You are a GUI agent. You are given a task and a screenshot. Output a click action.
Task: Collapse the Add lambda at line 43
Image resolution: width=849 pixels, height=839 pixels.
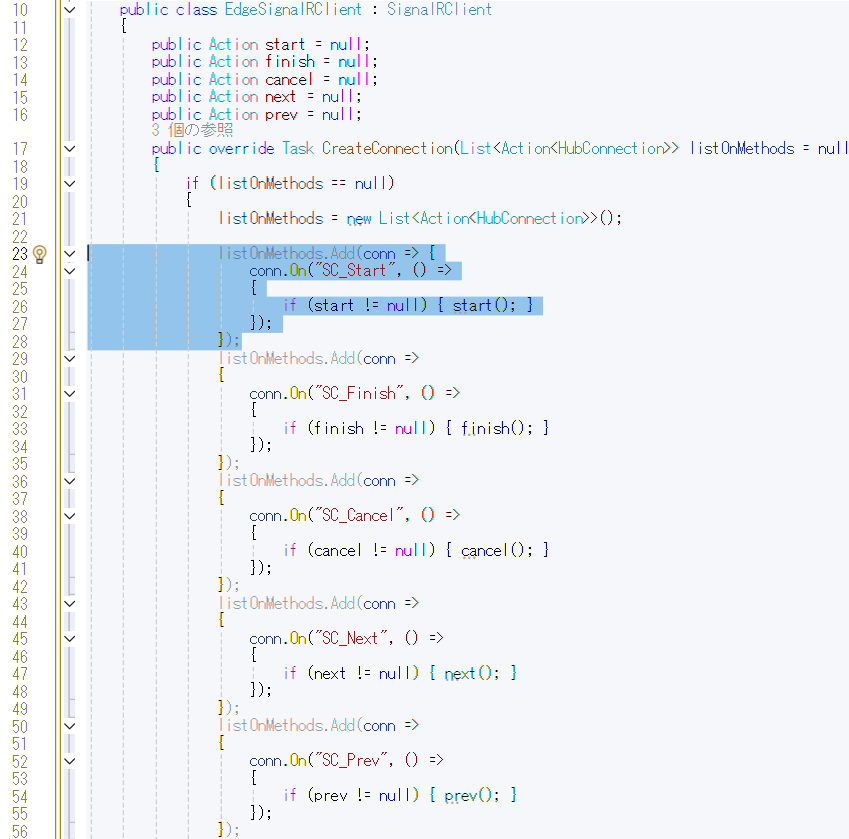pos(70,604)
